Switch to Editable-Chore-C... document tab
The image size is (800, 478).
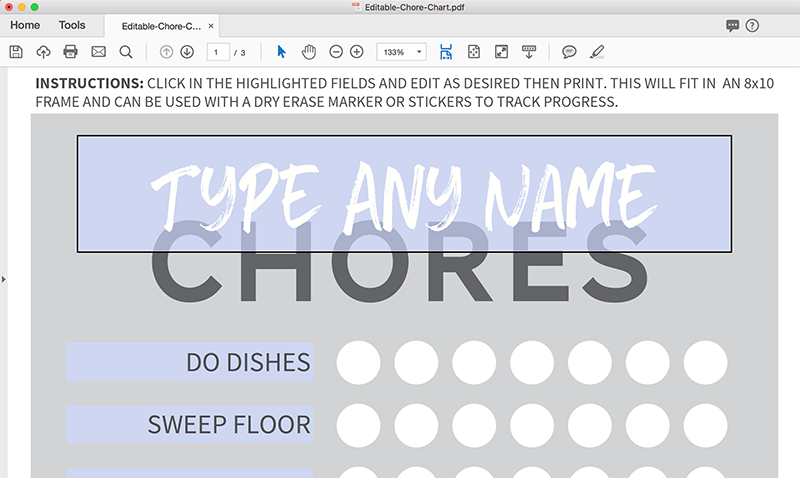tap(161, 26)
